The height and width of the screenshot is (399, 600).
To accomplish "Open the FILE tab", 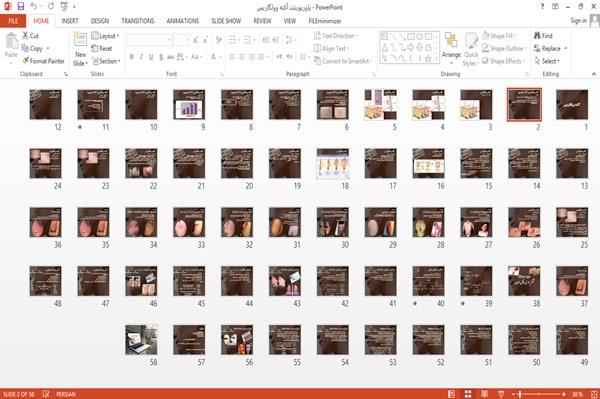I will [x=13, y=21].
